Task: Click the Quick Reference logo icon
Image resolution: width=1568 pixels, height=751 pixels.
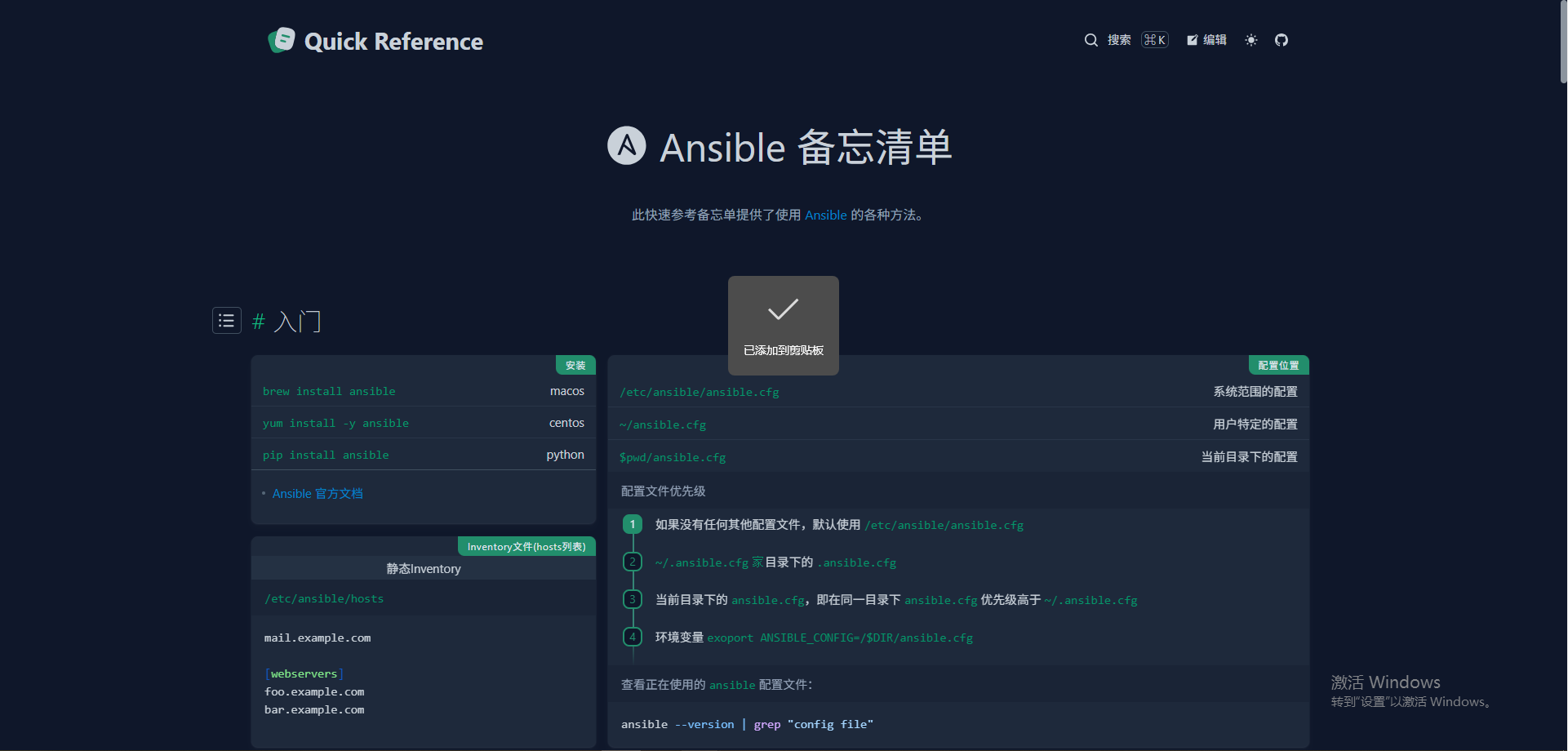Action: (x=282, y=40)
